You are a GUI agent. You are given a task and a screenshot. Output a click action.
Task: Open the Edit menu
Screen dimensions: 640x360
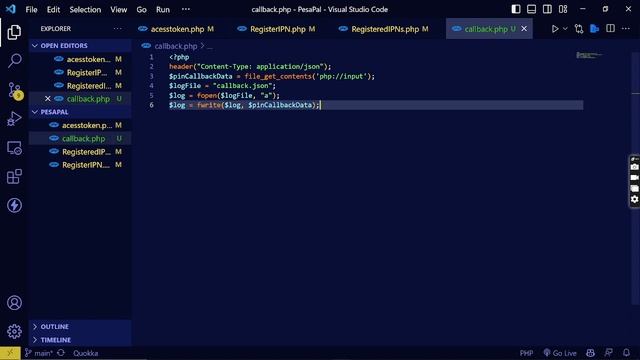coord(53,9)
